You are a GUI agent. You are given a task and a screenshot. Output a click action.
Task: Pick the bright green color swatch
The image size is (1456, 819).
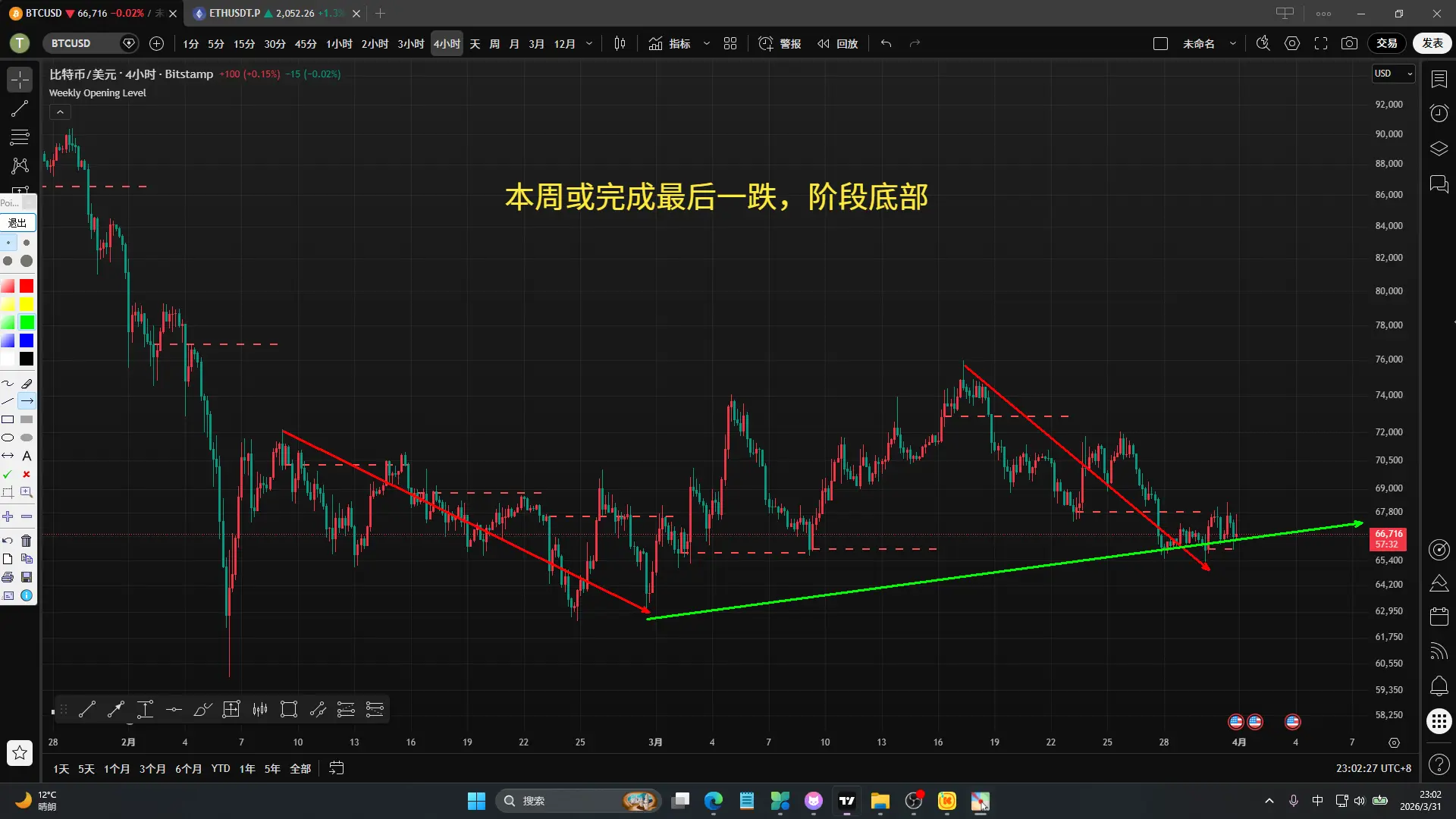27,322
